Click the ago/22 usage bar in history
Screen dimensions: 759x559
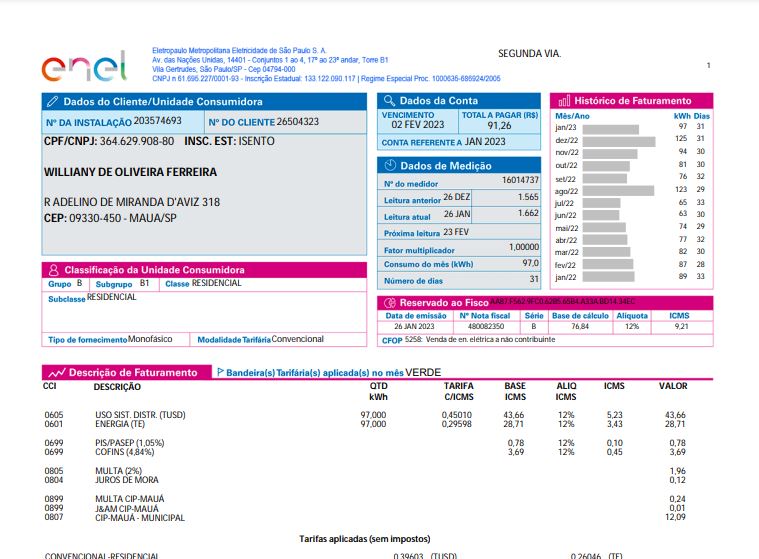tap(618, 191)
